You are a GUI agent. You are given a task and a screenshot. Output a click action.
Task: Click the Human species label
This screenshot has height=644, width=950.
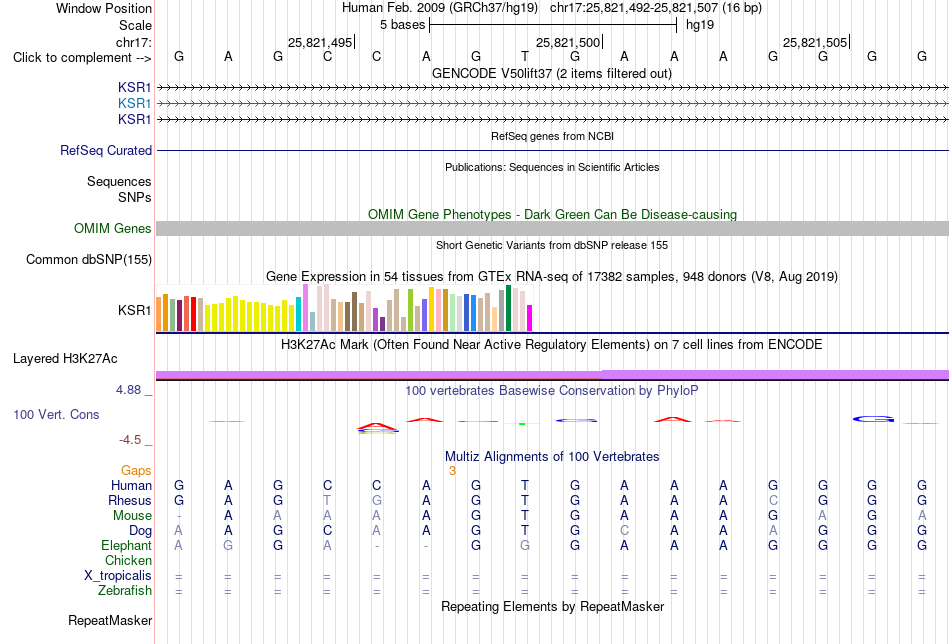pos(131,486)
